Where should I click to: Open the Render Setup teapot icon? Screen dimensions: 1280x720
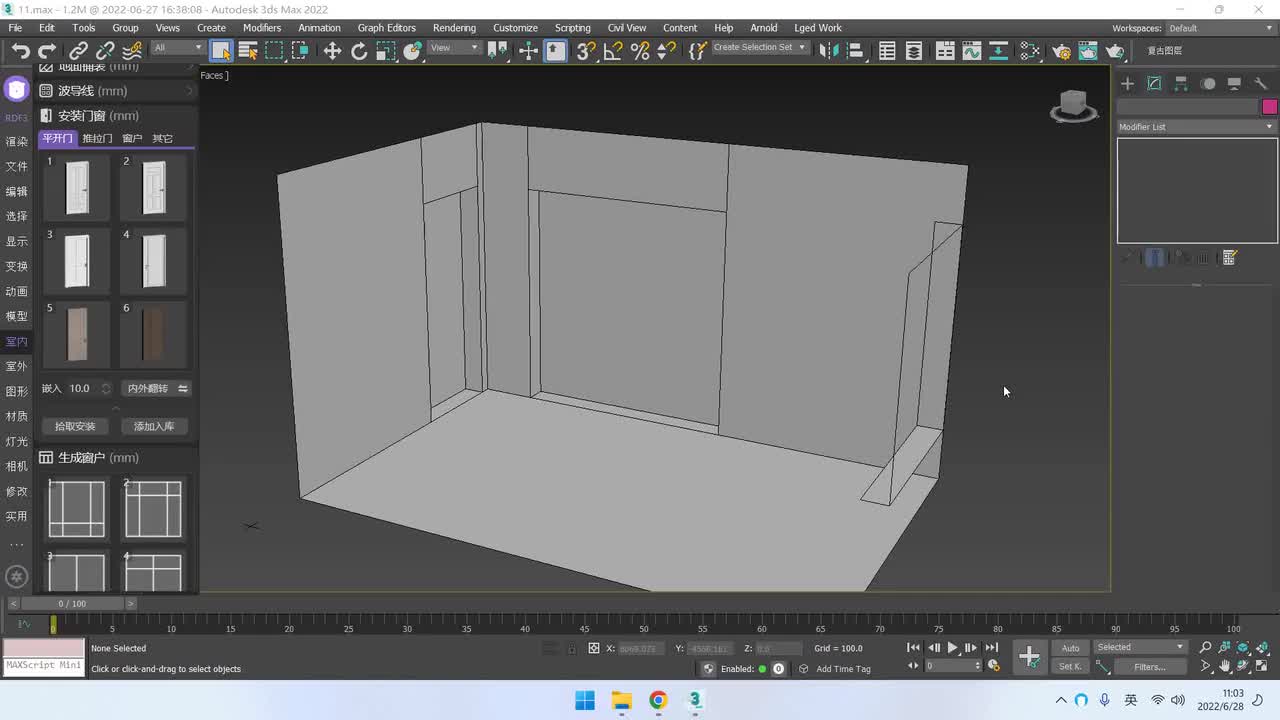pos(1061,51)
